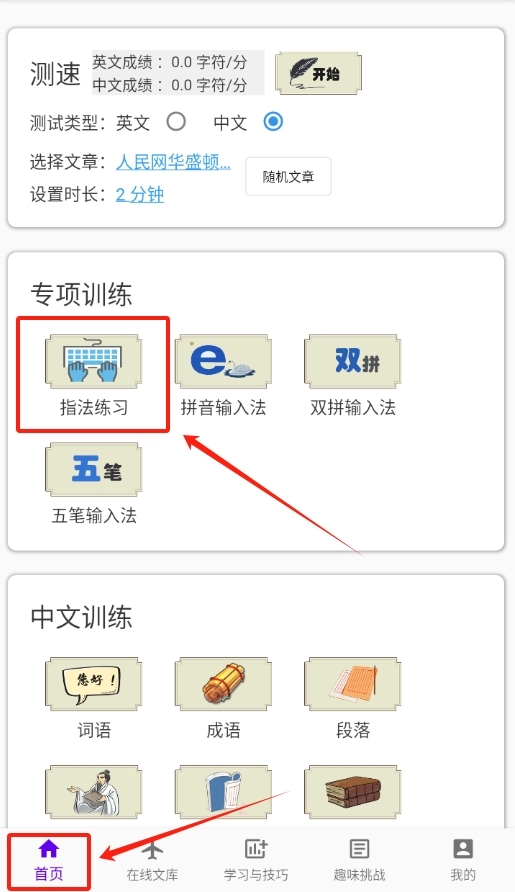This screenshot has width=515, height=892.
Task: Open 拼音输入法 training icon
Action: 223,362
